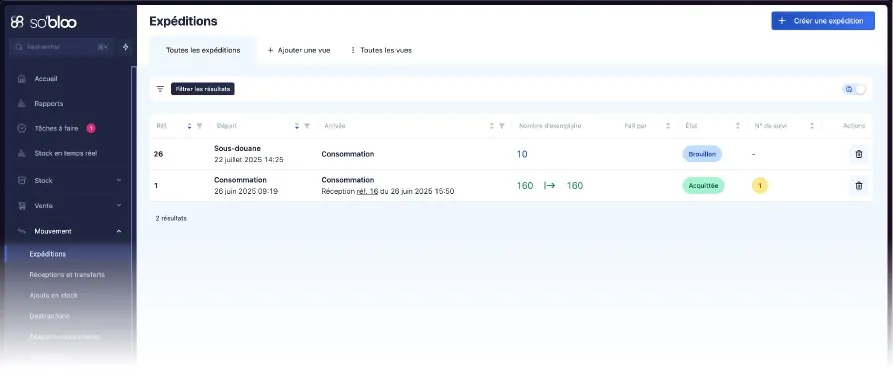Click the funnel filter icon in the Arrivée column
Viewport: 893px width, 387px height.
(x=502, y=126)
